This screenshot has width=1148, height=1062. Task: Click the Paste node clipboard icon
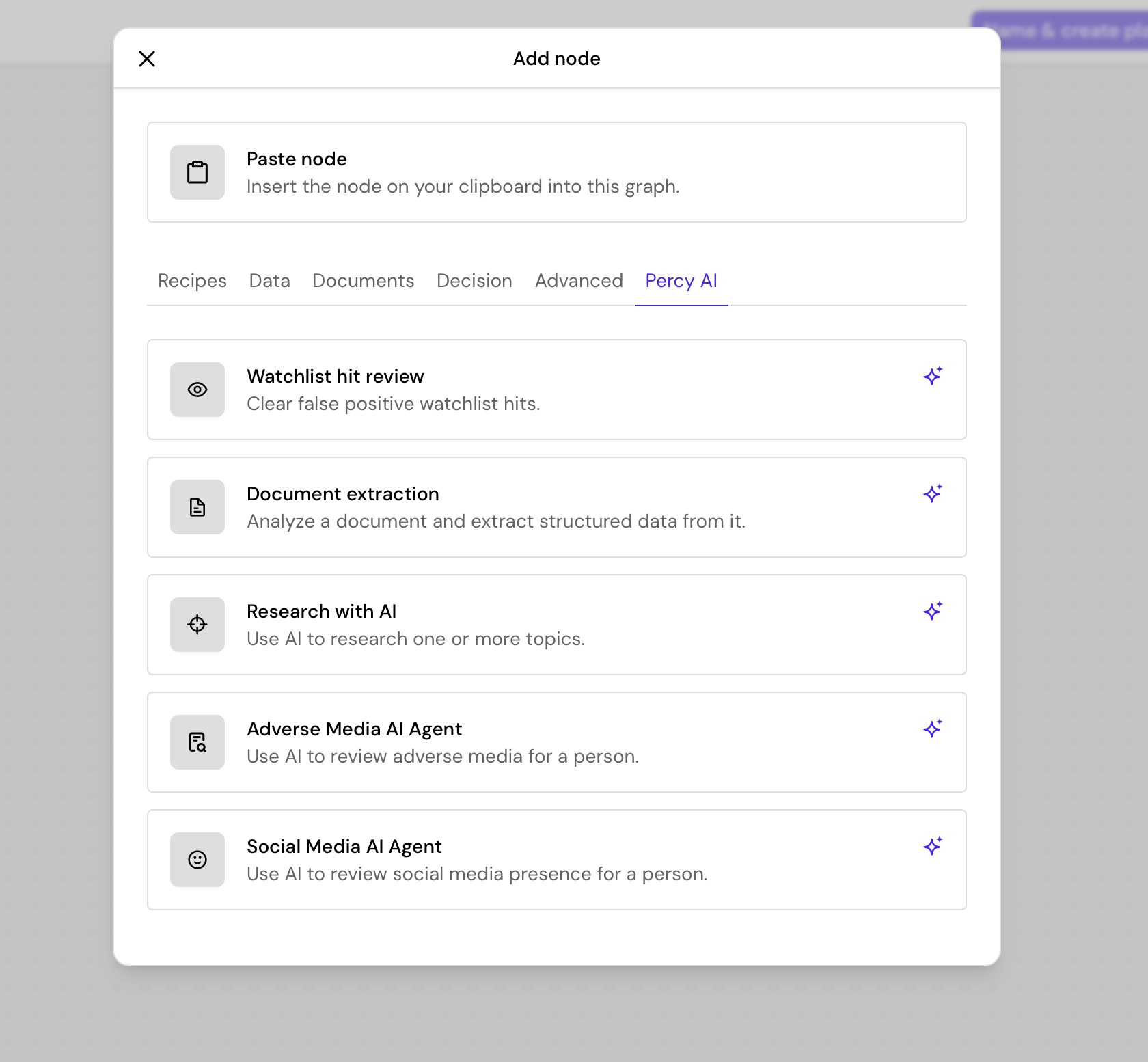[x=197, y=172]
